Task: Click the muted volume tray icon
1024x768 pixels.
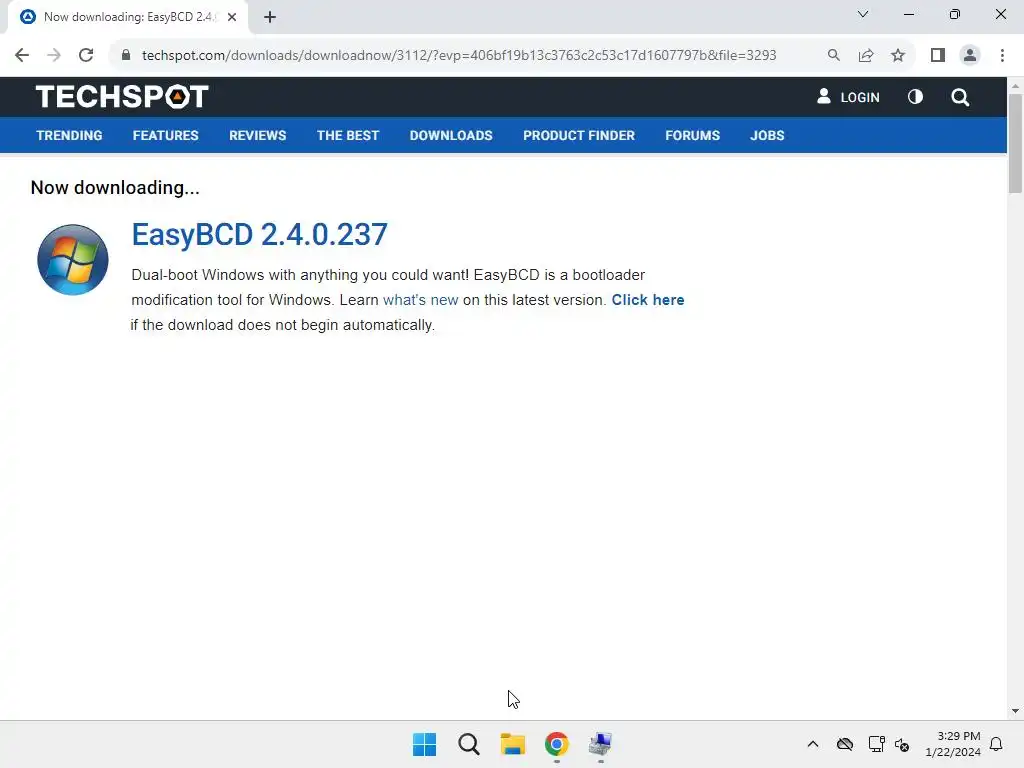Action: 902,744
